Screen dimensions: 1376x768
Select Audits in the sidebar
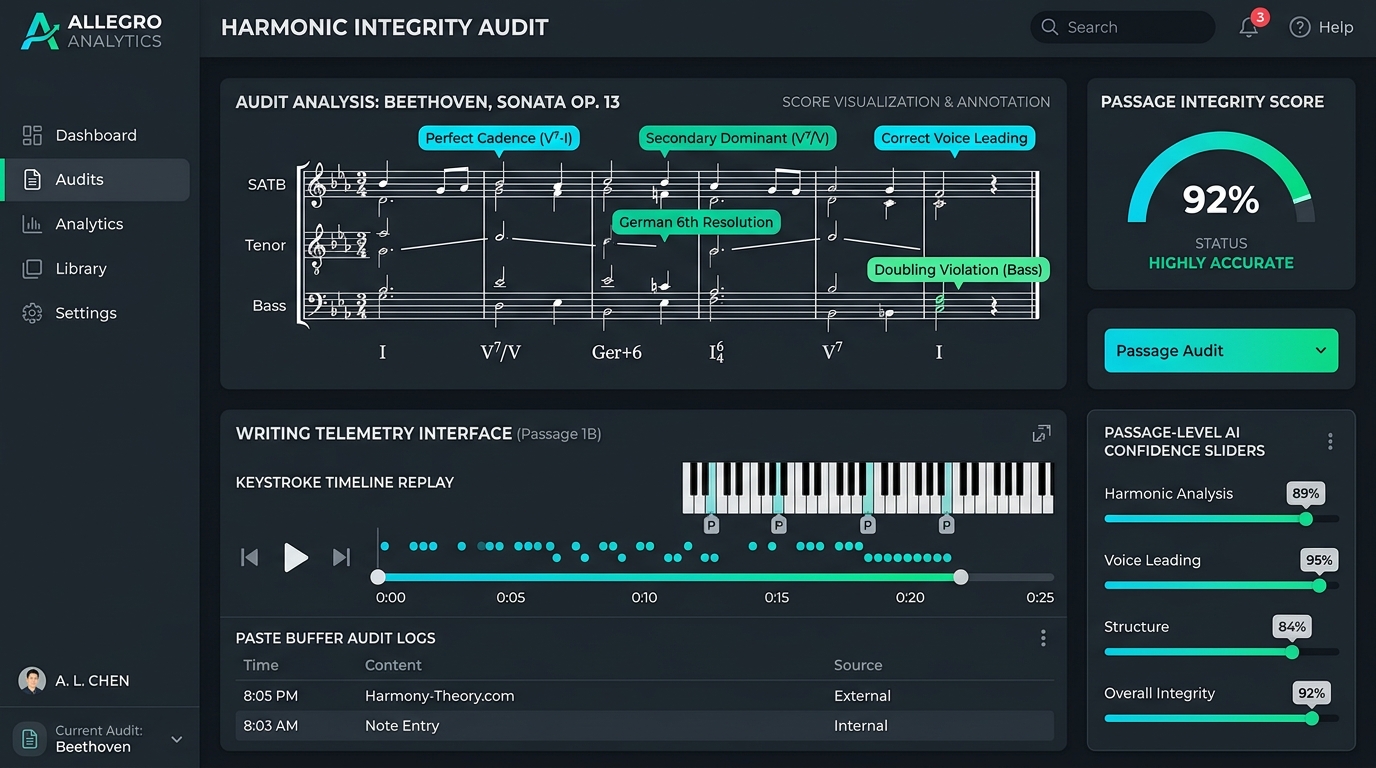(x=96, y=180)
